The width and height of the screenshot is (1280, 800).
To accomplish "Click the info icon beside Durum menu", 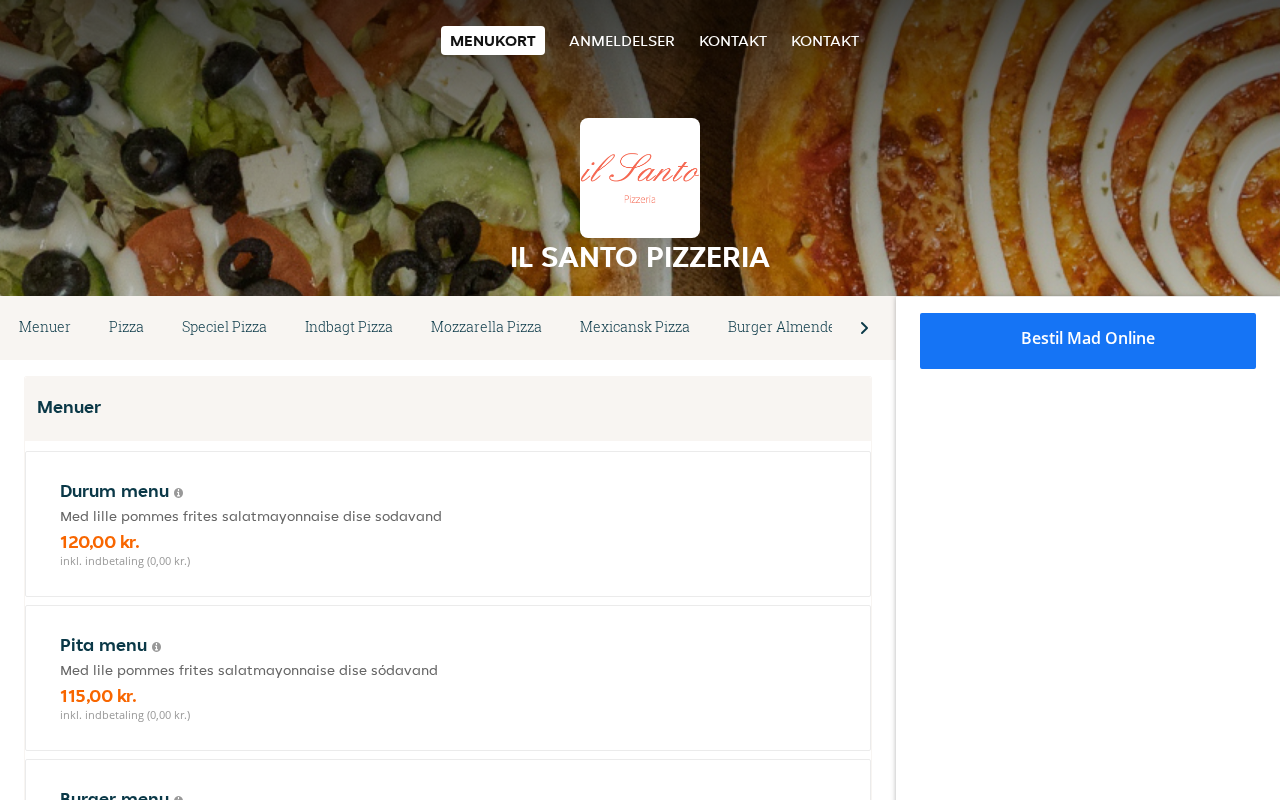I will click(178, 493).
